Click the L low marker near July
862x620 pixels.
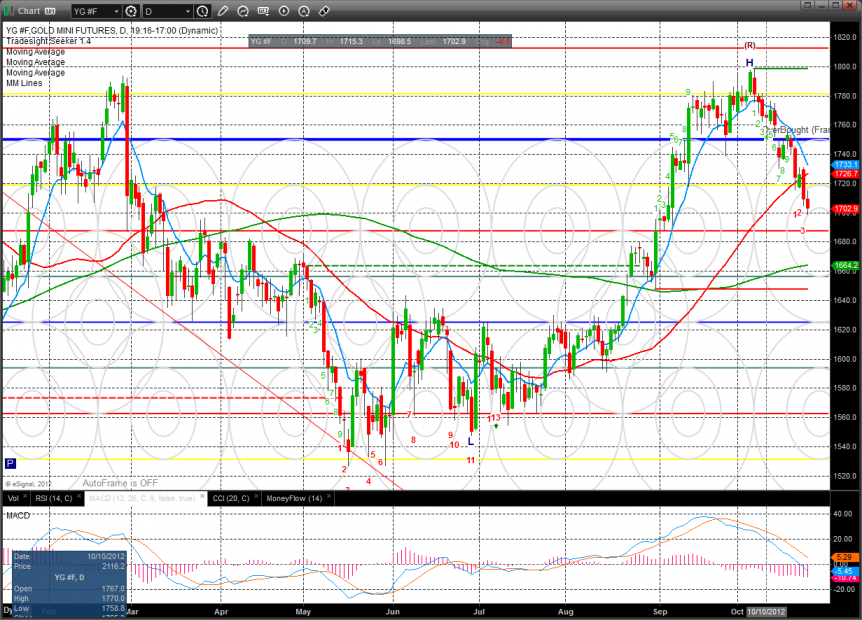[x=471, y=441]
